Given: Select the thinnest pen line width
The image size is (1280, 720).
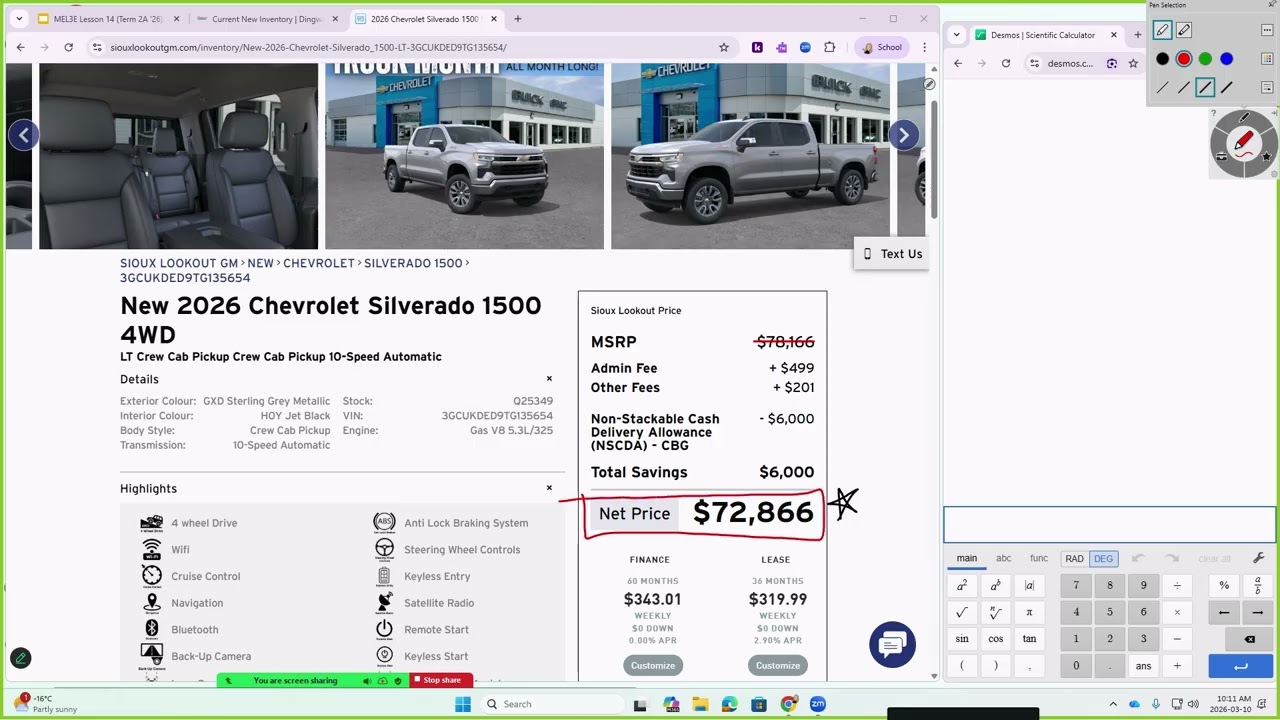Looking at the screenshot, I should pyautogui.click(x=1162, y=88).
